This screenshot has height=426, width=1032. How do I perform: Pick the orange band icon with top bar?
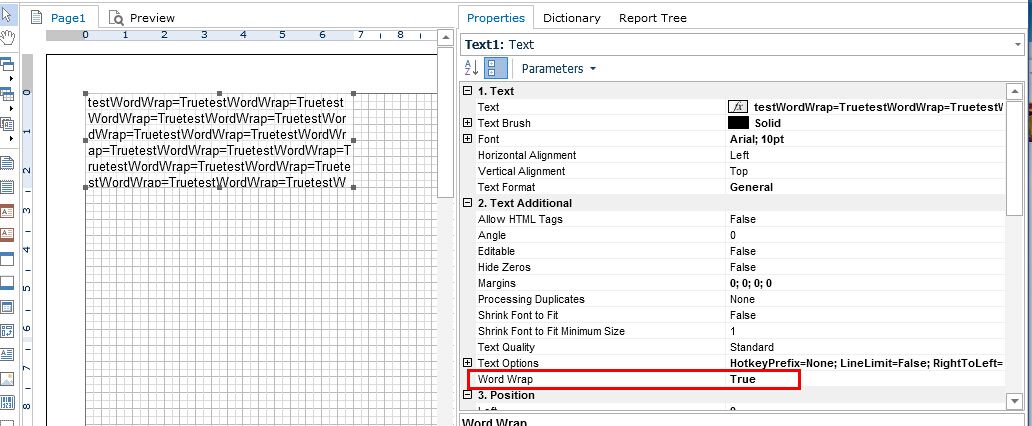[x=7, y=211]
